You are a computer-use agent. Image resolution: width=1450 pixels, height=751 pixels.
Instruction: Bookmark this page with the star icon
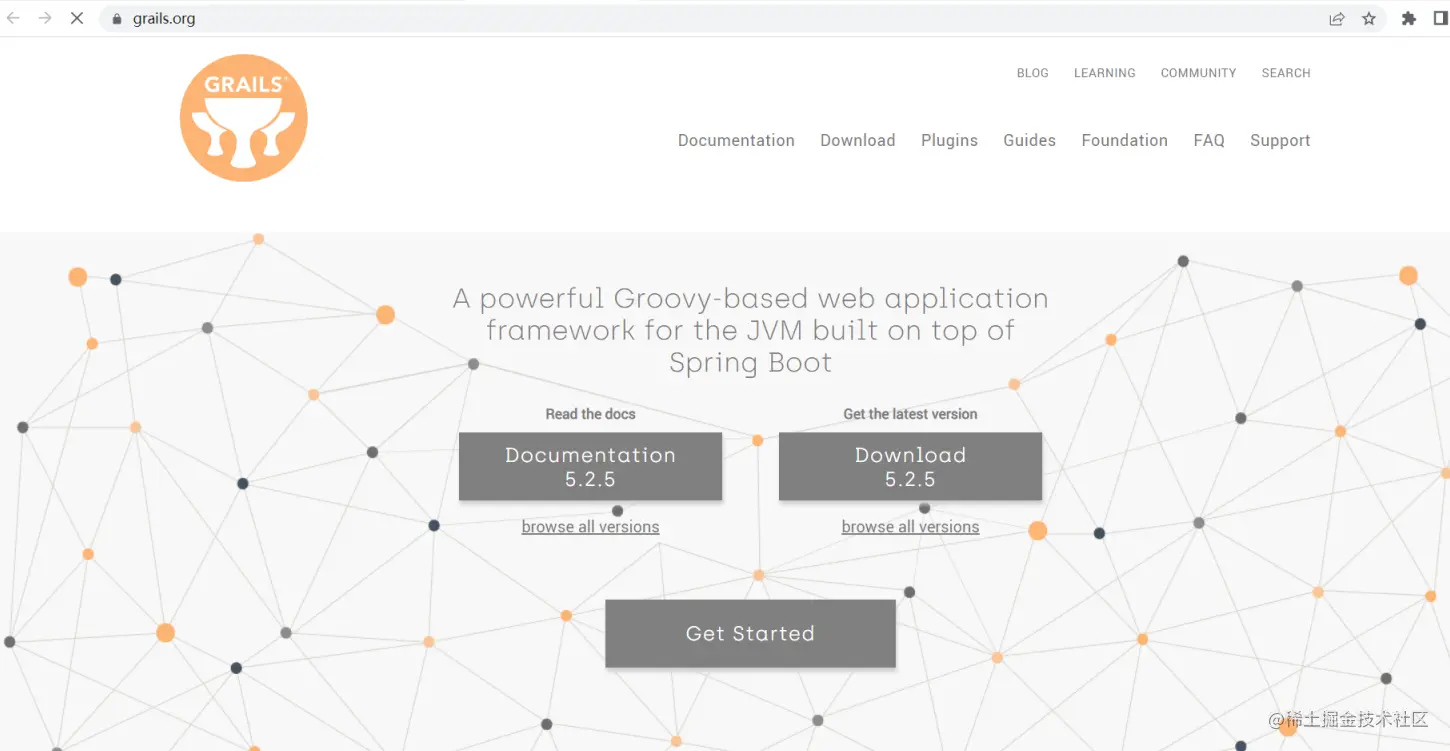click(x=1369, y=19)
